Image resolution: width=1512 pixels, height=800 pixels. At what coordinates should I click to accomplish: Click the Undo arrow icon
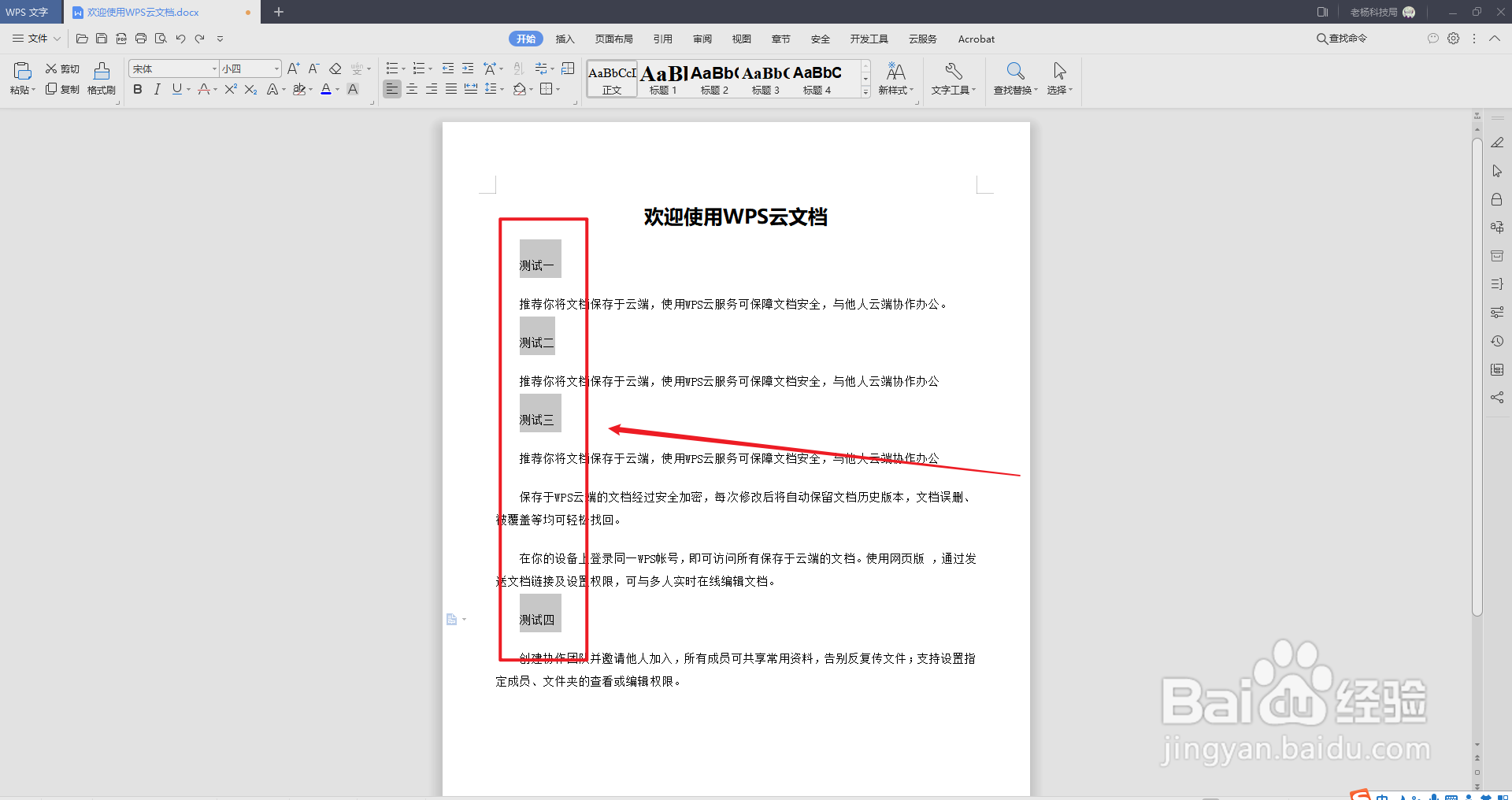(180, 39)
